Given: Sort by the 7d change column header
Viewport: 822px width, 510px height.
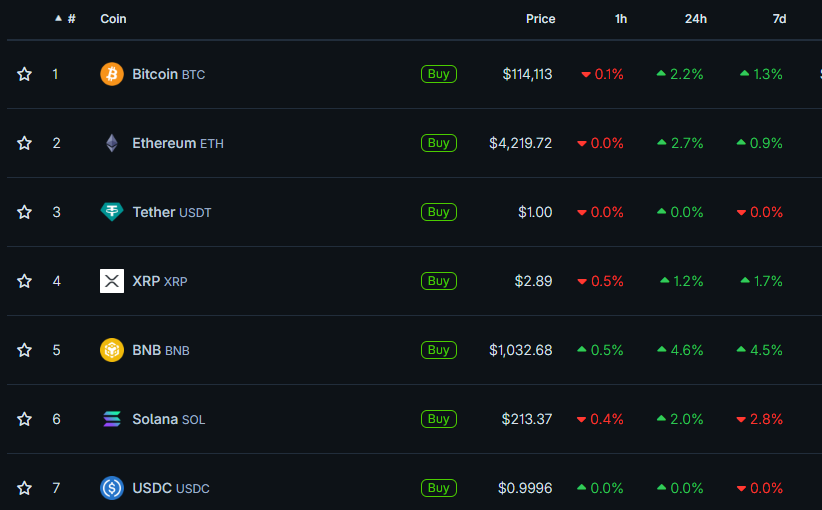Looking at the screenshot, I should 779,19.
